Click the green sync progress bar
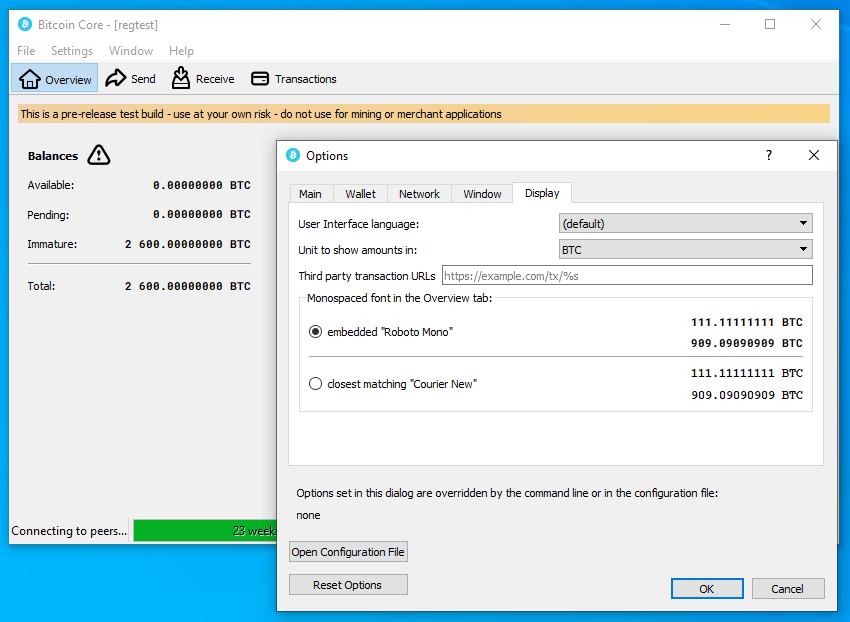The image size is (850, 622). coord(205,531)
